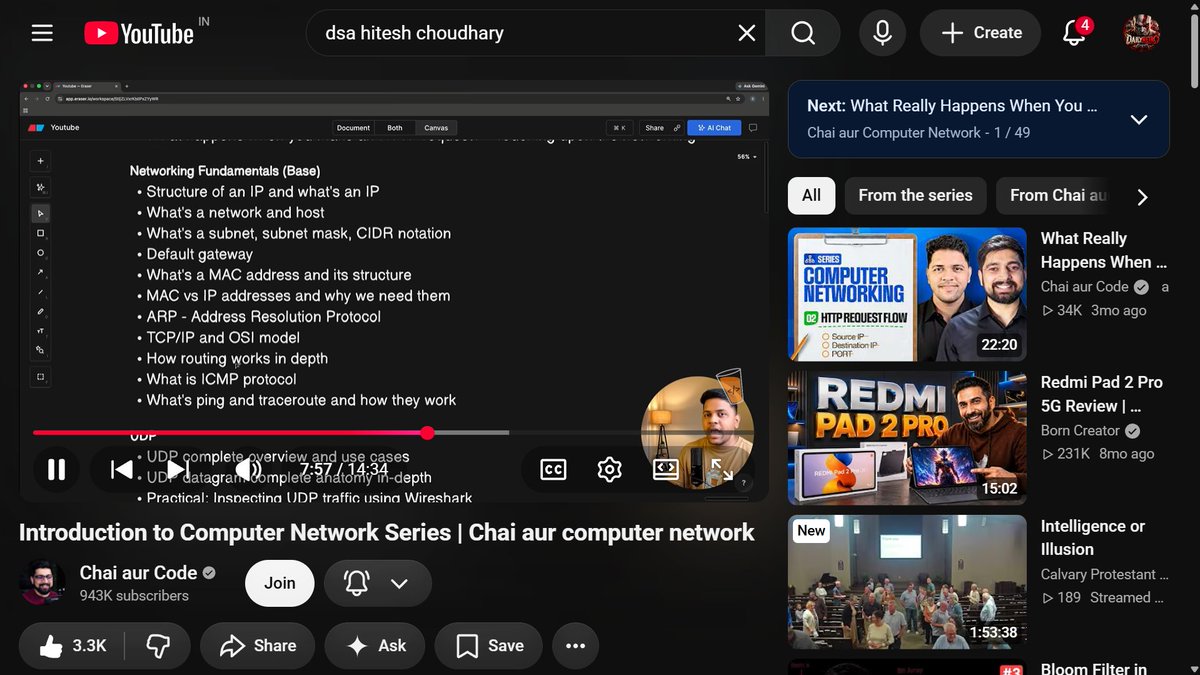Mute the video volume
The height and width of the screenshot is (675, 1200).
[x=247, y=469]
